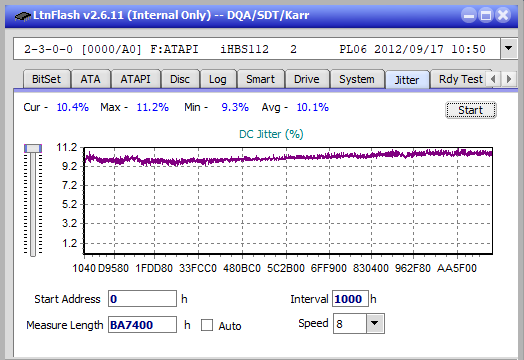The image size is (524, 360).
Task: Go to the Rdy Test tab
Action: (461, 79)
